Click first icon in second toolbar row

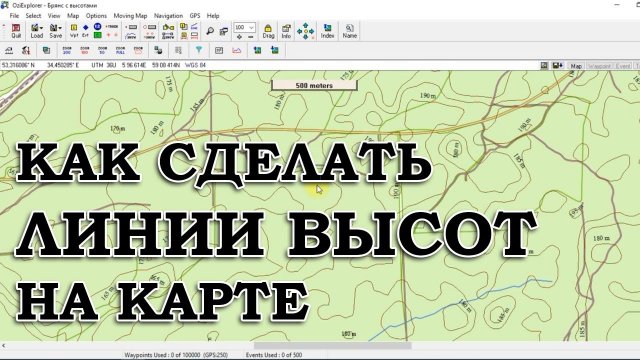(x=9, y=50)
